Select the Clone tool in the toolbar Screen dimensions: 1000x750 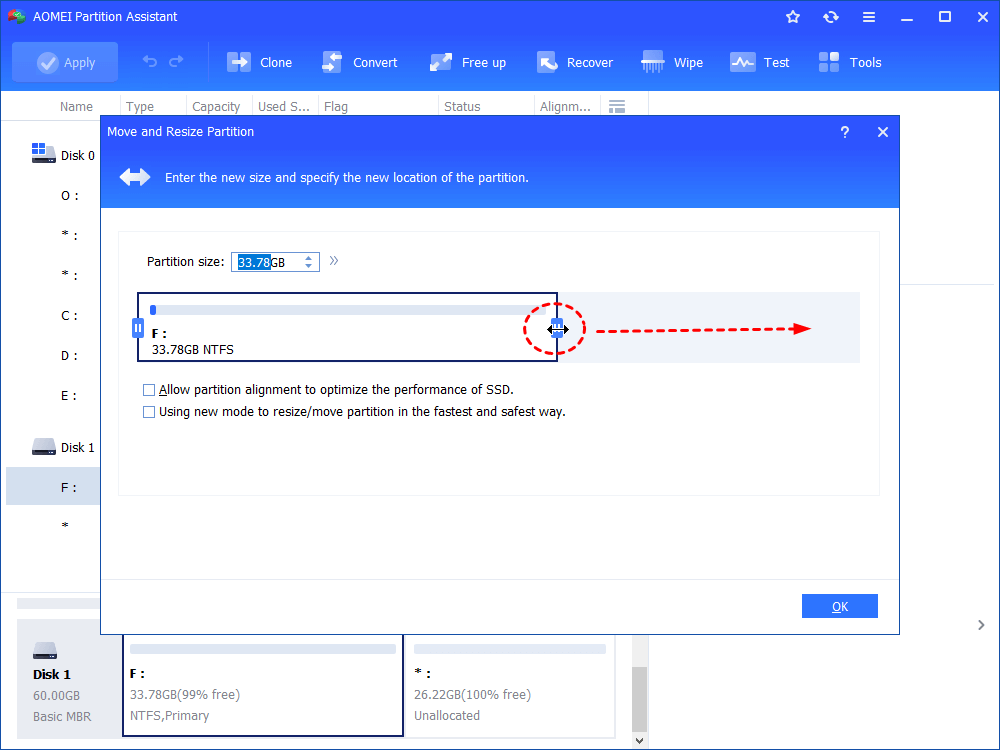259,61
